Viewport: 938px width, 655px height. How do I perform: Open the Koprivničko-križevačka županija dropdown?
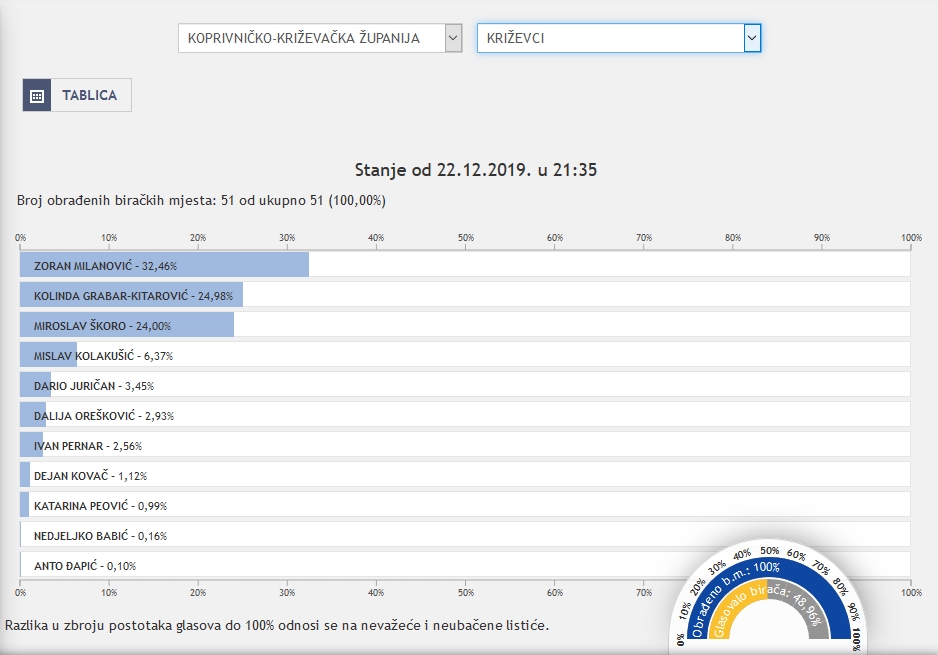point(319,39)
